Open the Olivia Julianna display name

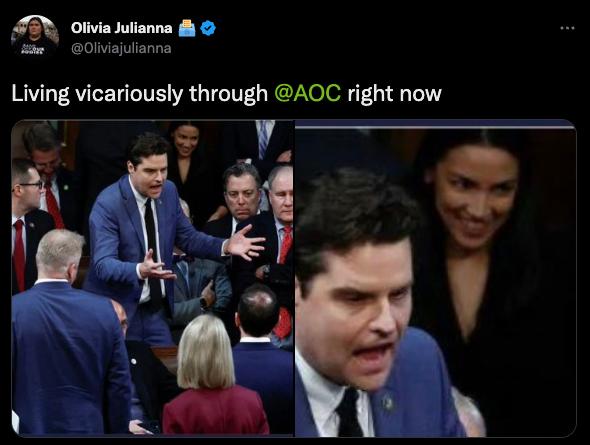pyautogui.click(x=122, y=28)
